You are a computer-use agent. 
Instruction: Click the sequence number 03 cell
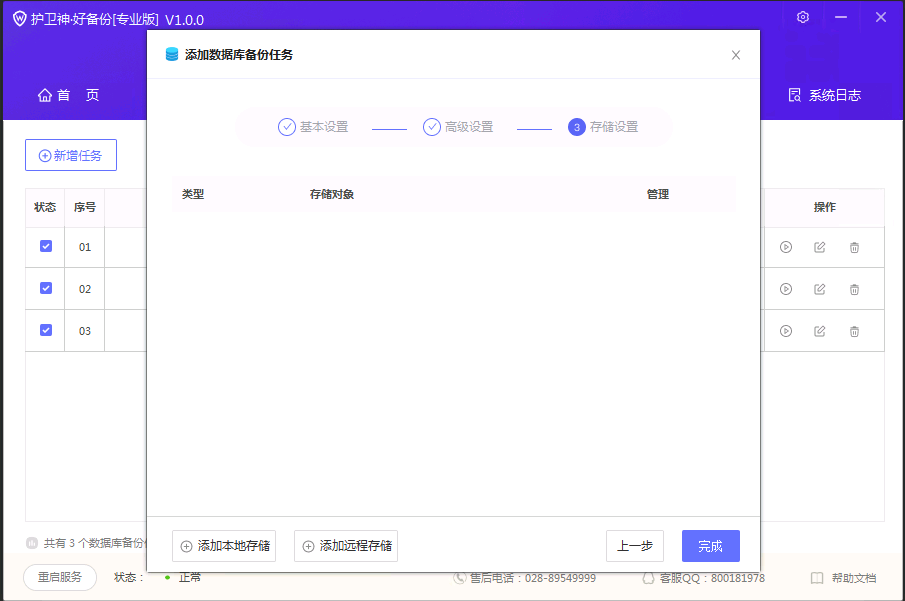point(84,331)
